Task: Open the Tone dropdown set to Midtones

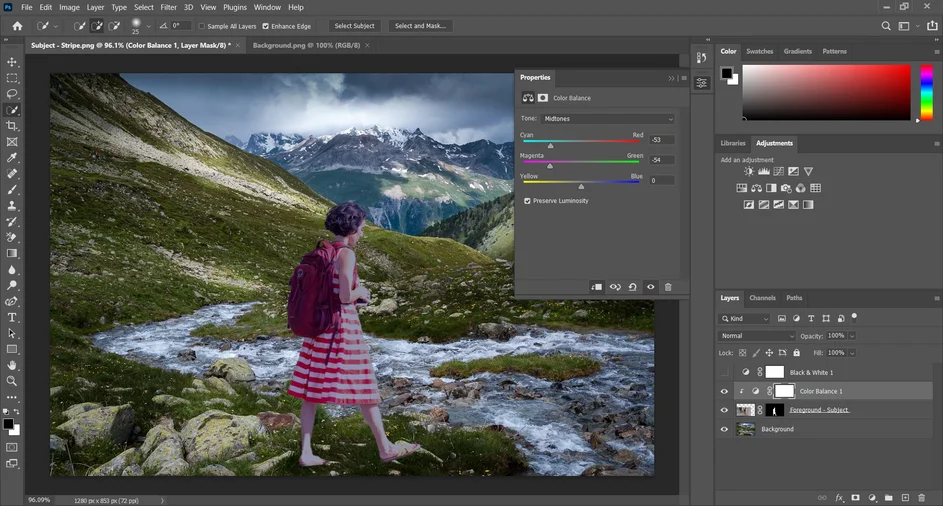Action: pos(609,118)
